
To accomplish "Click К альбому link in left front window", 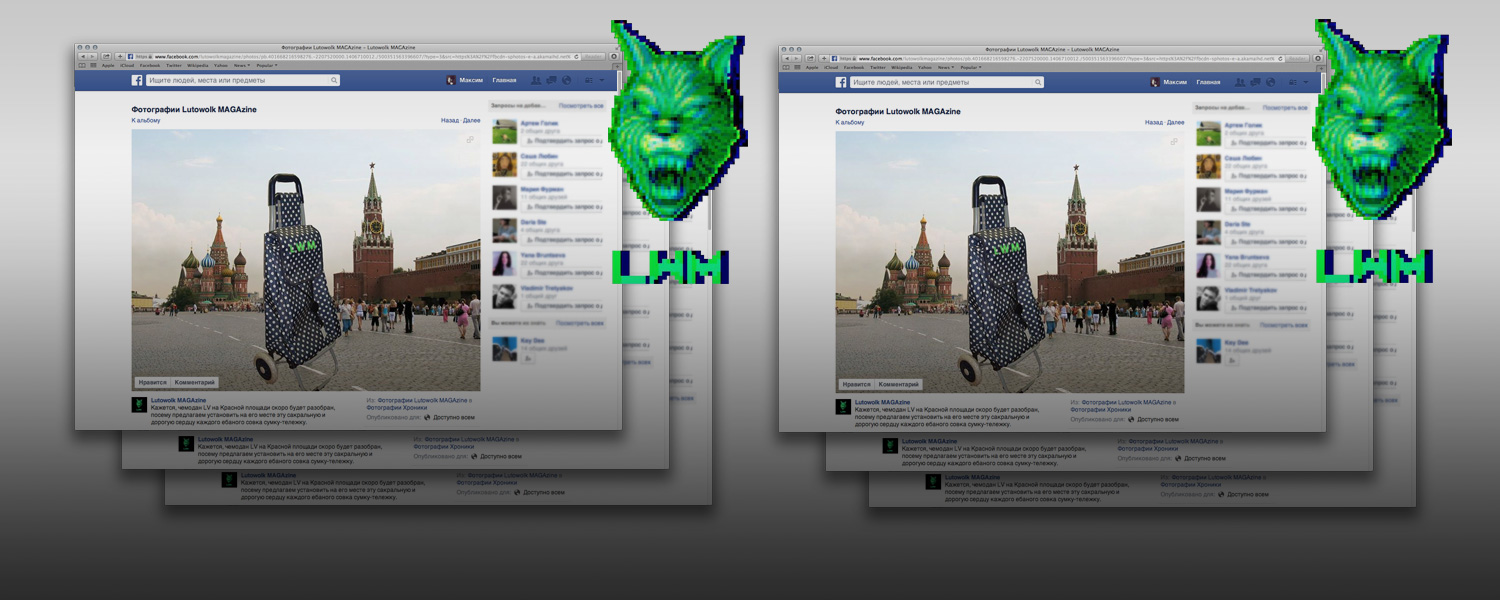I will tap(147, 121).
